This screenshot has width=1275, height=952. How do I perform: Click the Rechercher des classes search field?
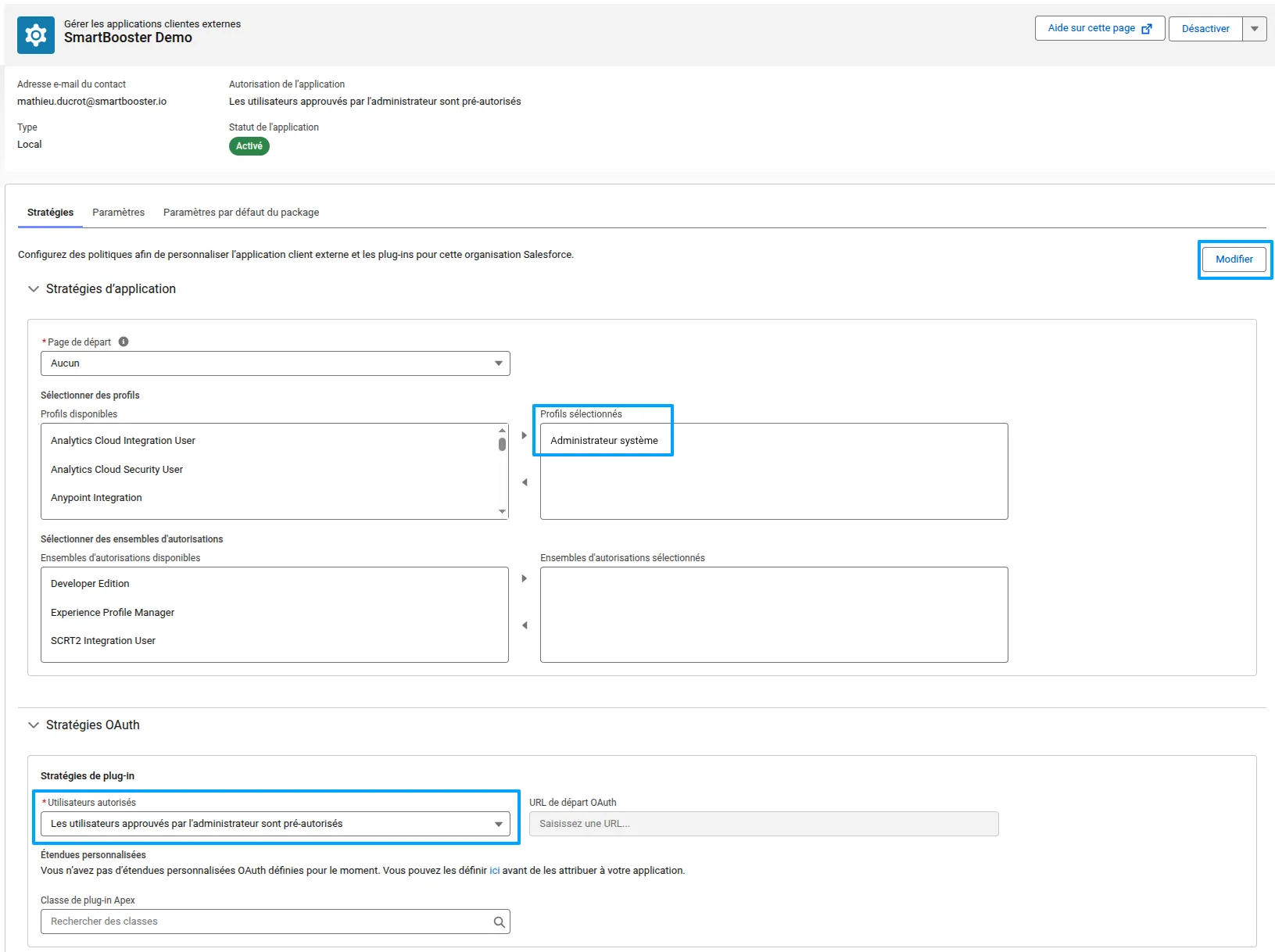[x=275, y=922]
